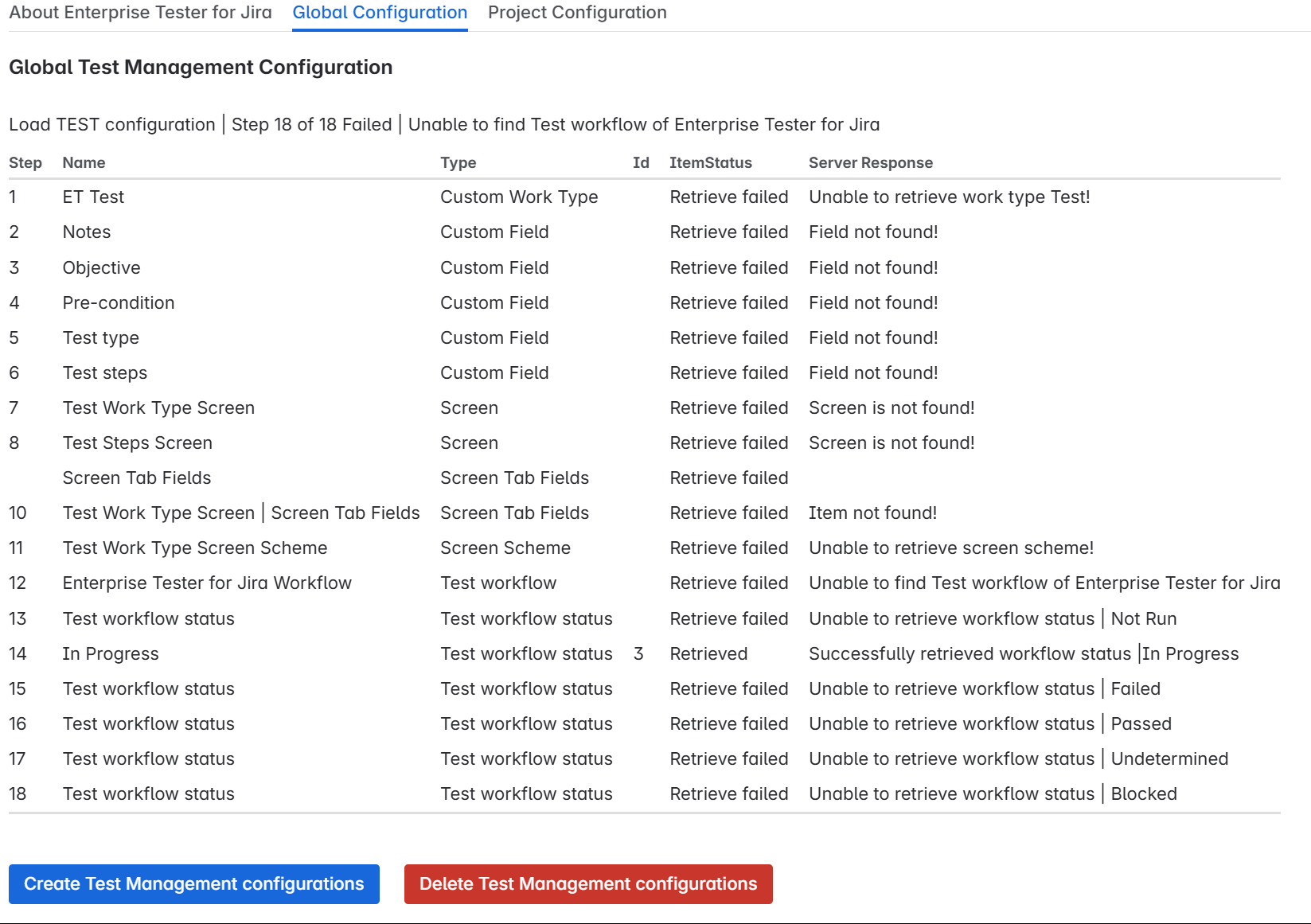Click the Pre-condition custom field name

pos(119,303)
